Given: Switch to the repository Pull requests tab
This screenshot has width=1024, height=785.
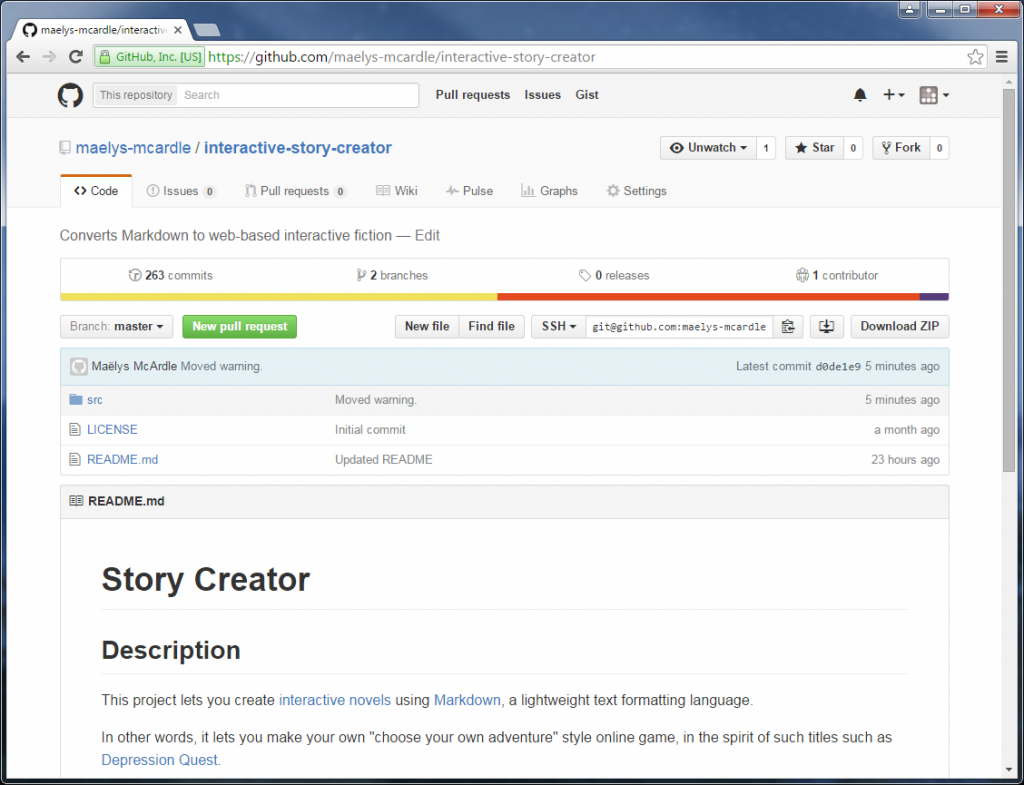Looking at the screenshot, I should click(x=295, y=191).
